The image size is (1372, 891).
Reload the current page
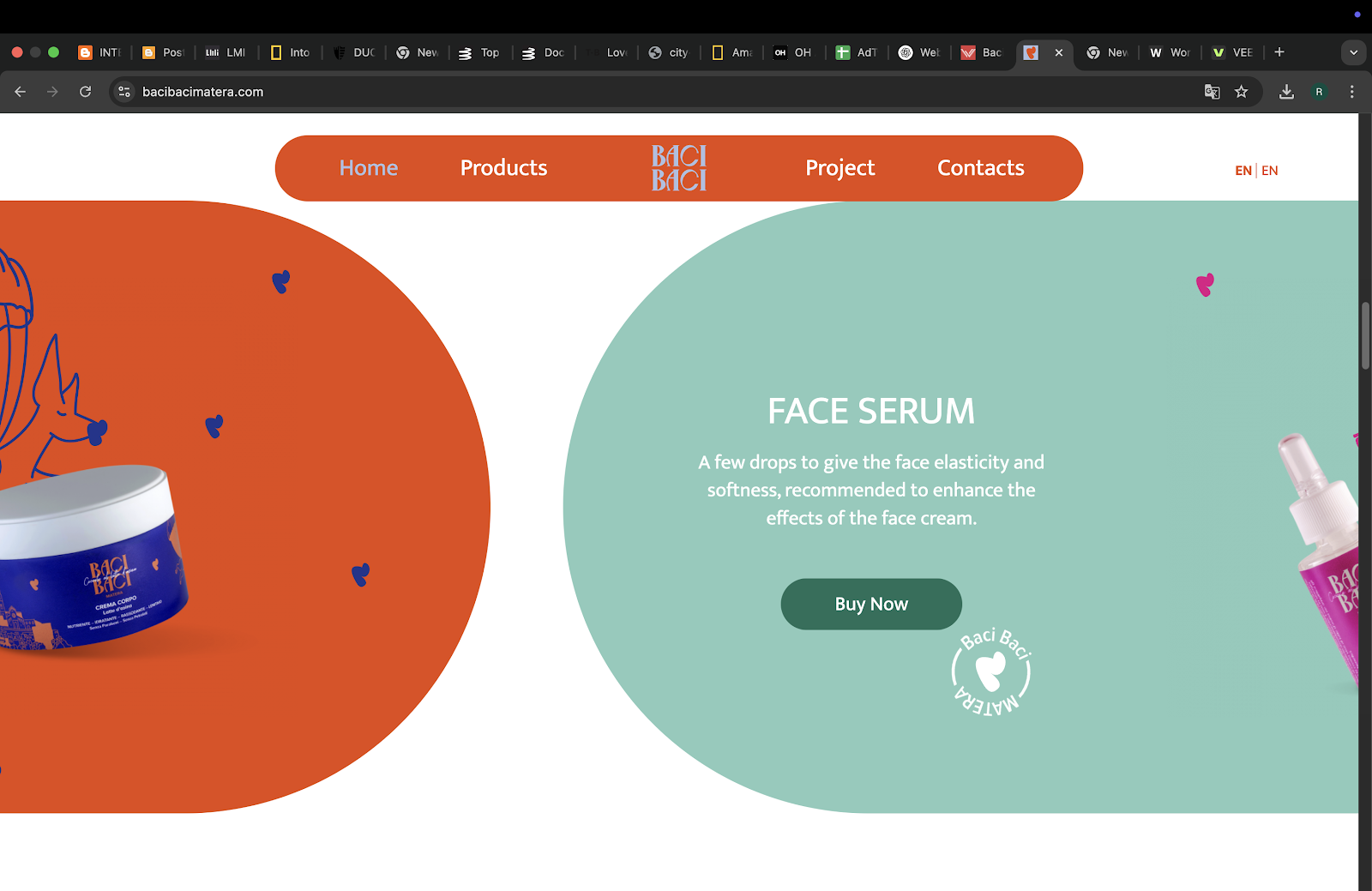85,92
